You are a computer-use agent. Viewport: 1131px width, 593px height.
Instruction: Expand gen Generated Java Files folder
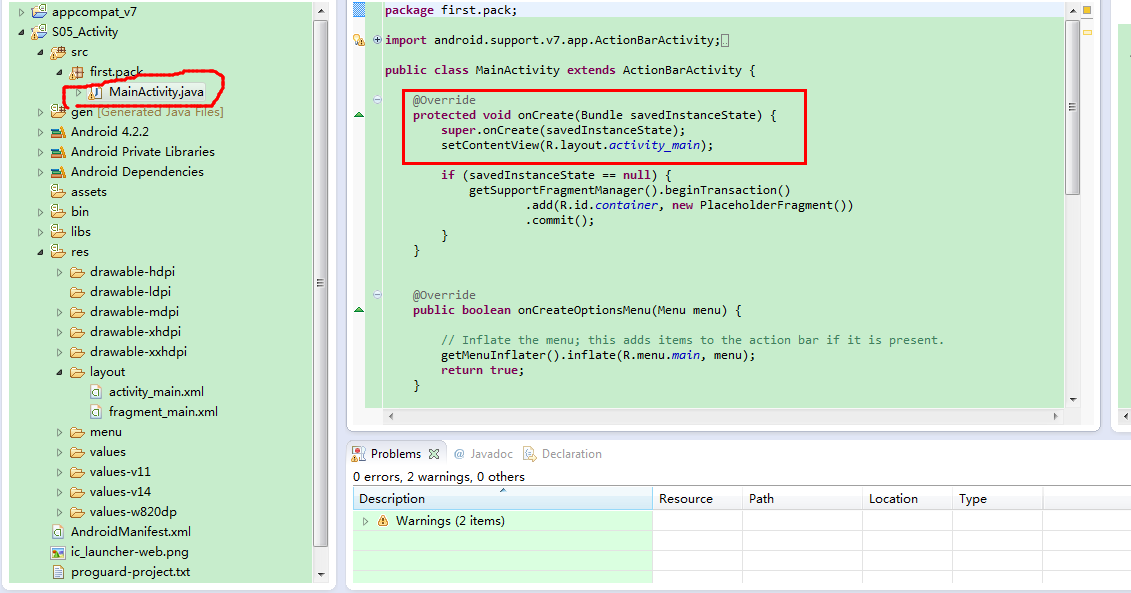(x=40, y=112)
